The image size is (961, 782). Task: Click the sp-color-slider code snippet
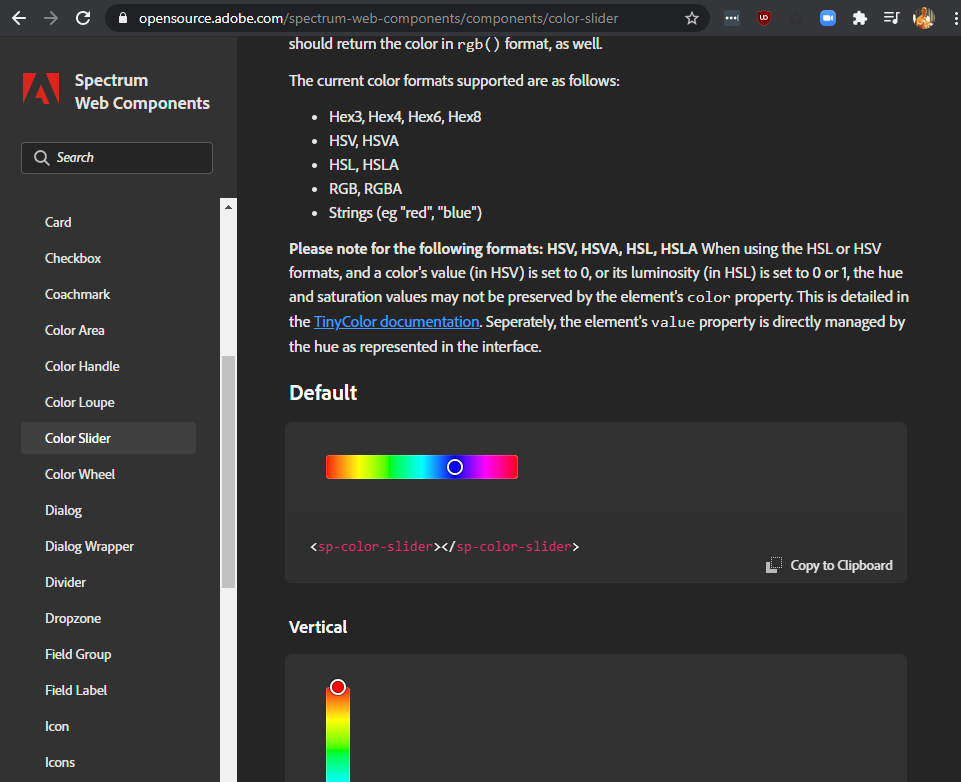444,547
